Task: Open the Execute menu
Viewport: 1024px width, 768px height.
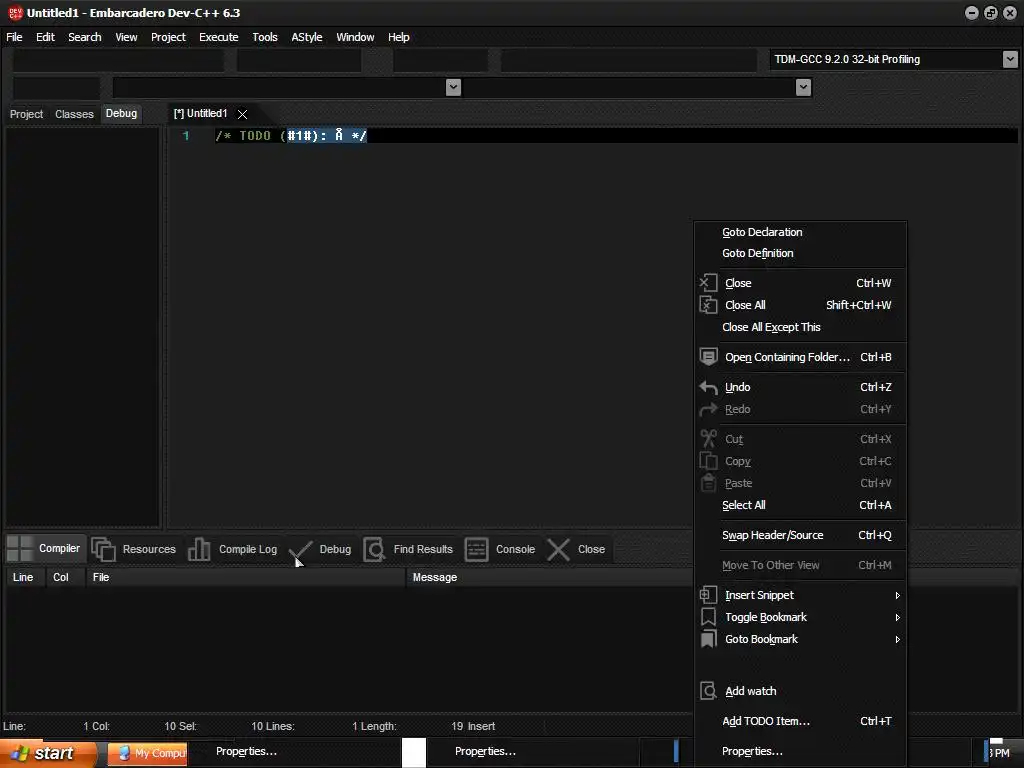Action: (219, 37)
